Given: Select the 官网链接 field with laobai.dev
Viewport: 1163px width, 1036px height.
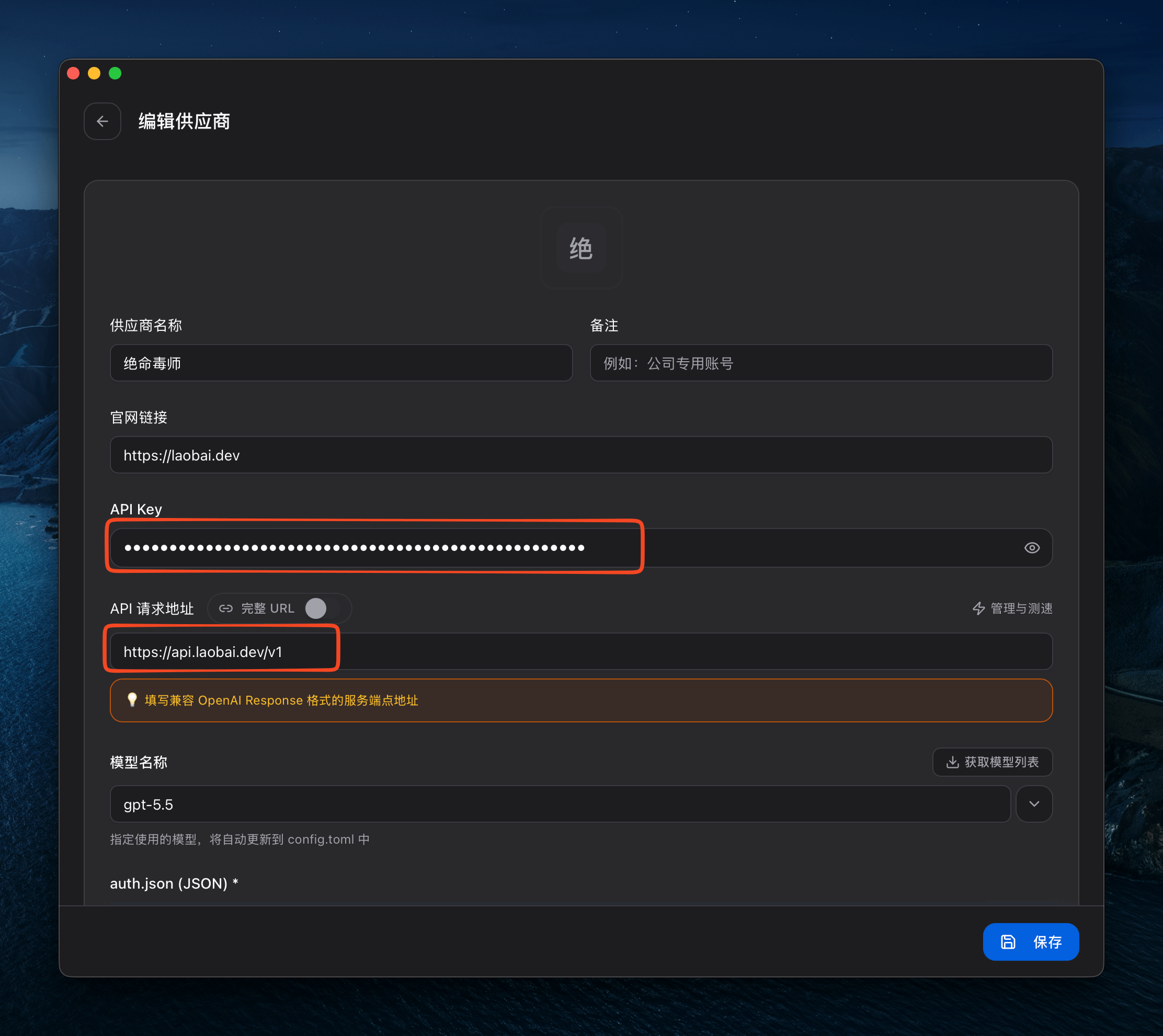Looking at the screenshot, I should [581, 455].
